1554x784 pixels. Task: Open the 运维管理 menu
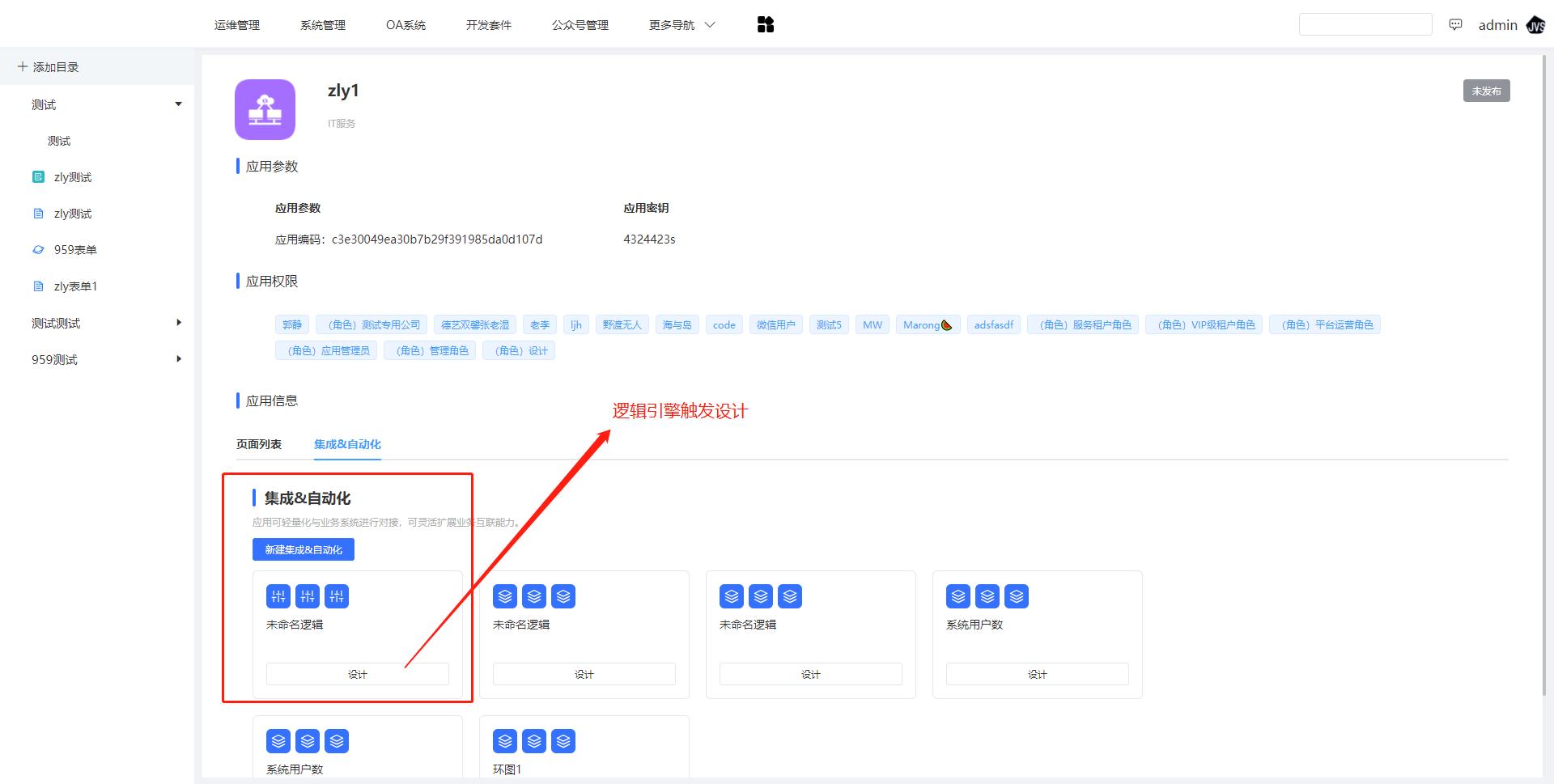click(x=237, y=25)
